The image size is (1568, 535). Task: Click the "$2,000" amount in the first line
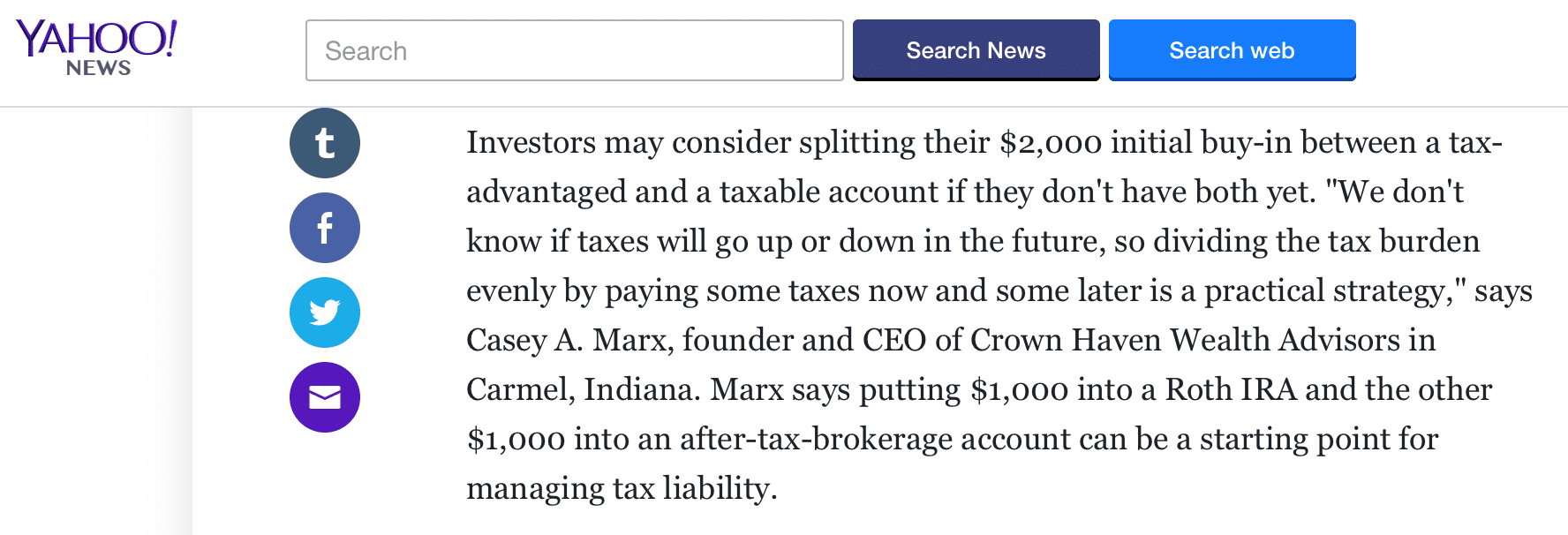click(1051, 142)
